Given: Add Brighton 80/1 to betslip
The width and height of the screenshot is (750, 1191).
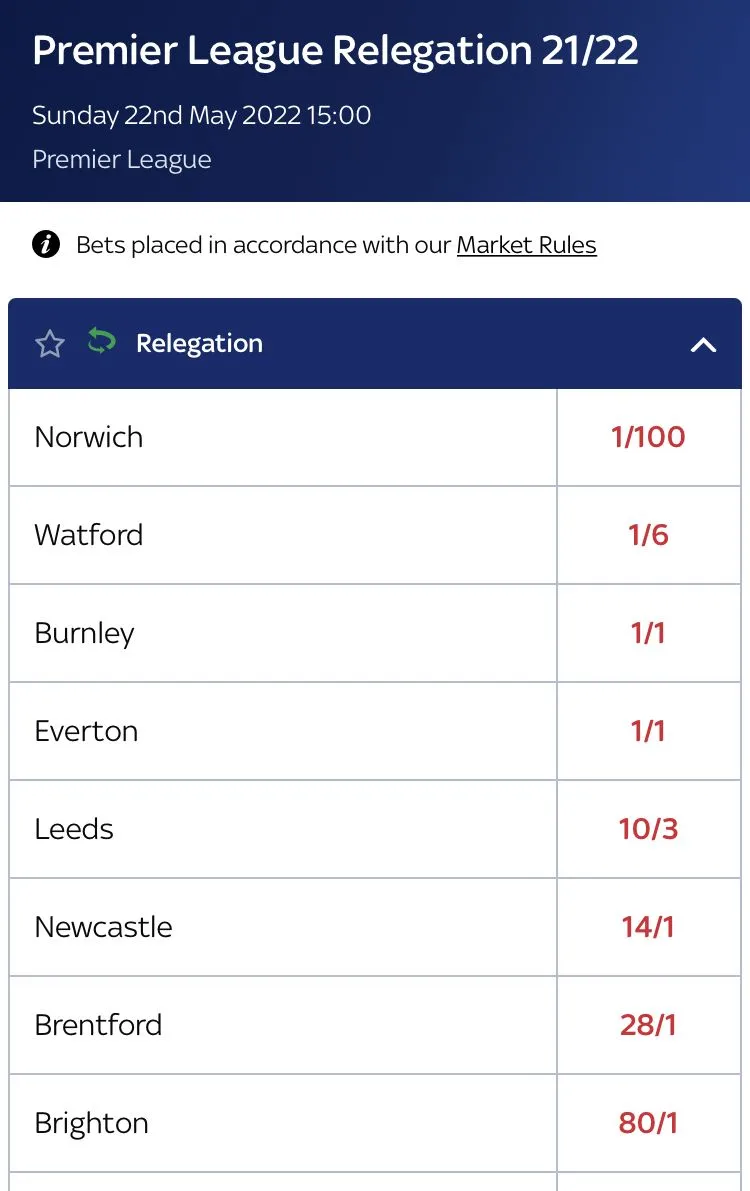Looking at the screenshot, I should click(x=648, y=1123).
